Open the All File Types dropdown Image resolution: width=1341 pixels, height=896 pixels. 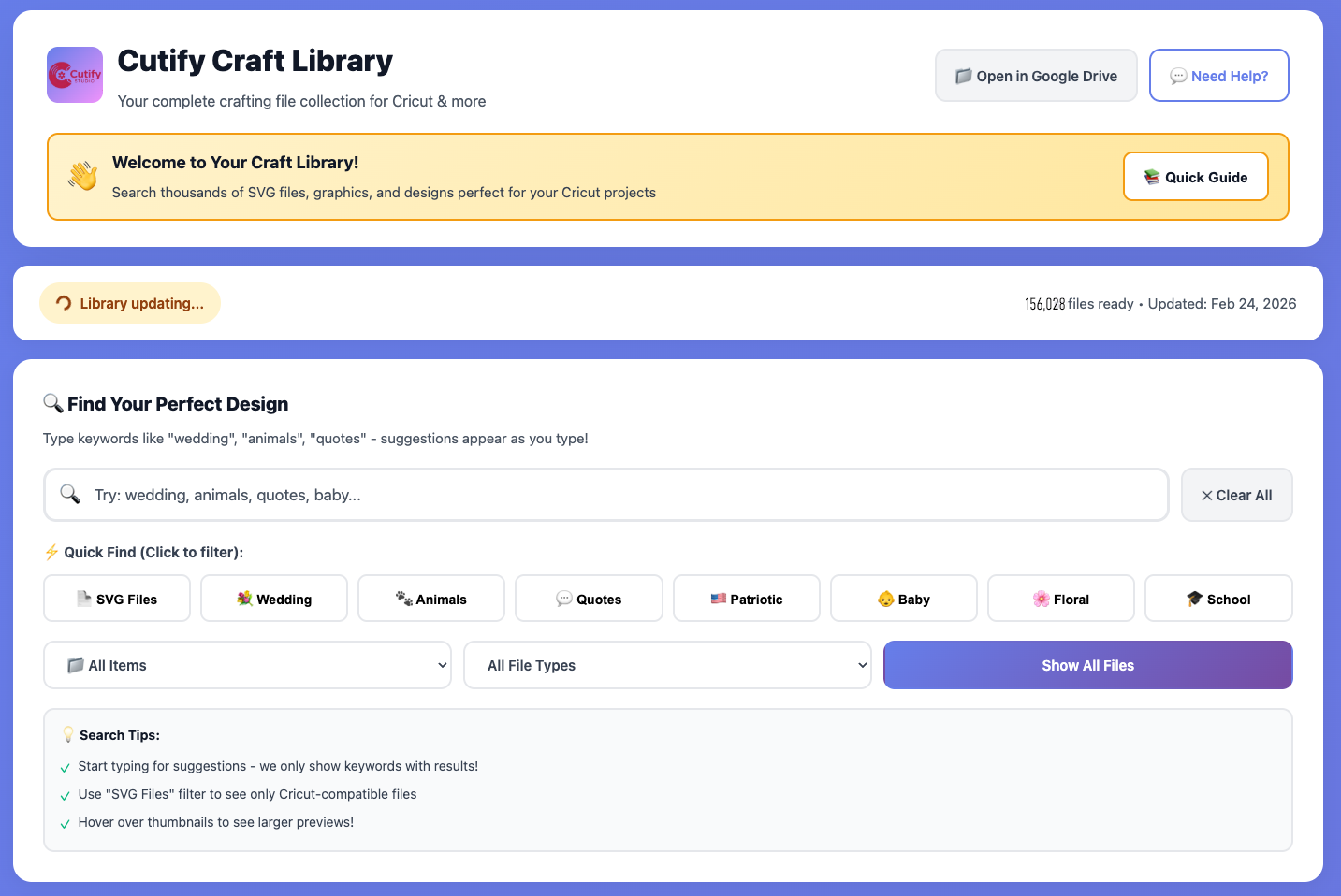point(667,665)
